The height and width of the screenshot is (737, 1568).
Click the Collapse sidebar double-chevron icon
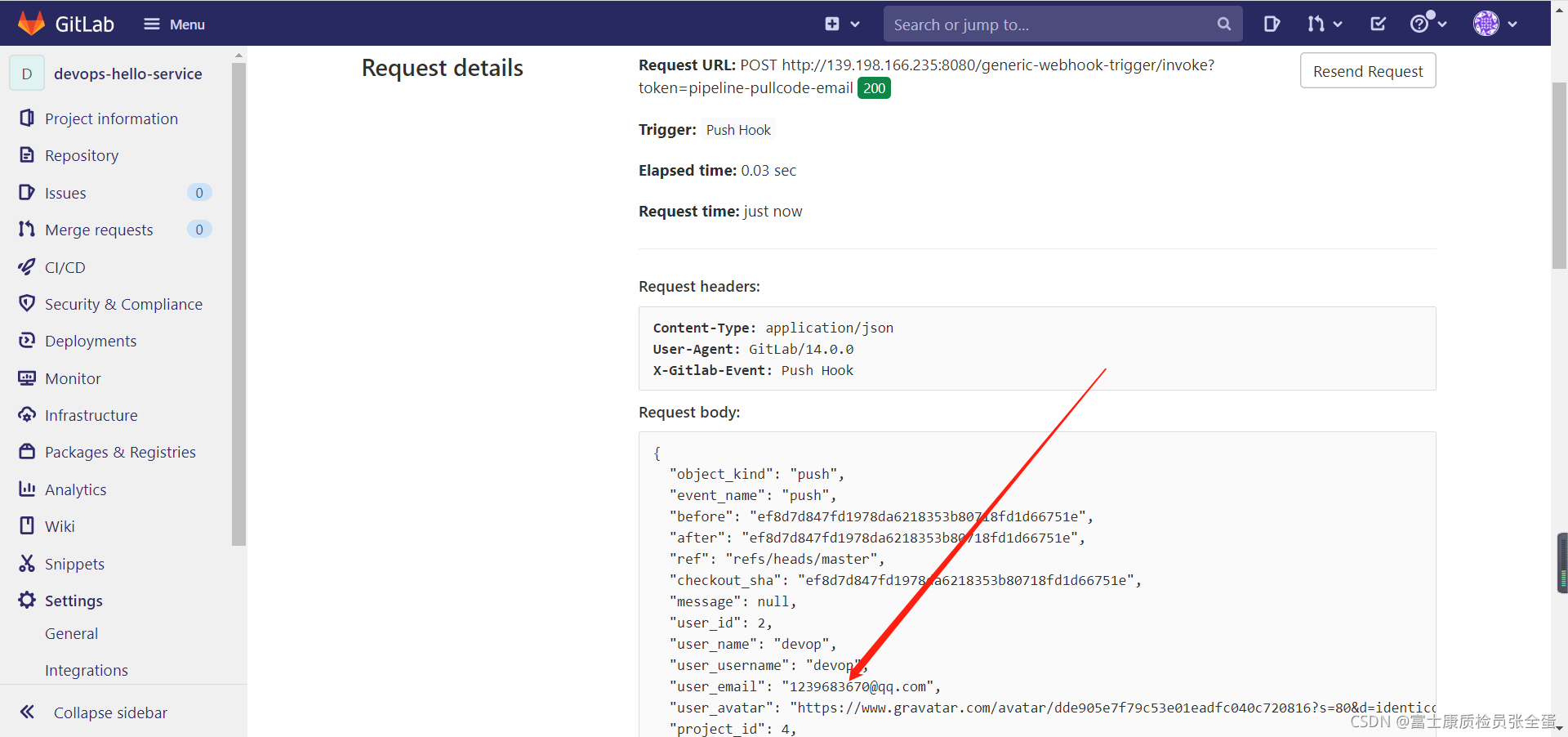point(27,712)
